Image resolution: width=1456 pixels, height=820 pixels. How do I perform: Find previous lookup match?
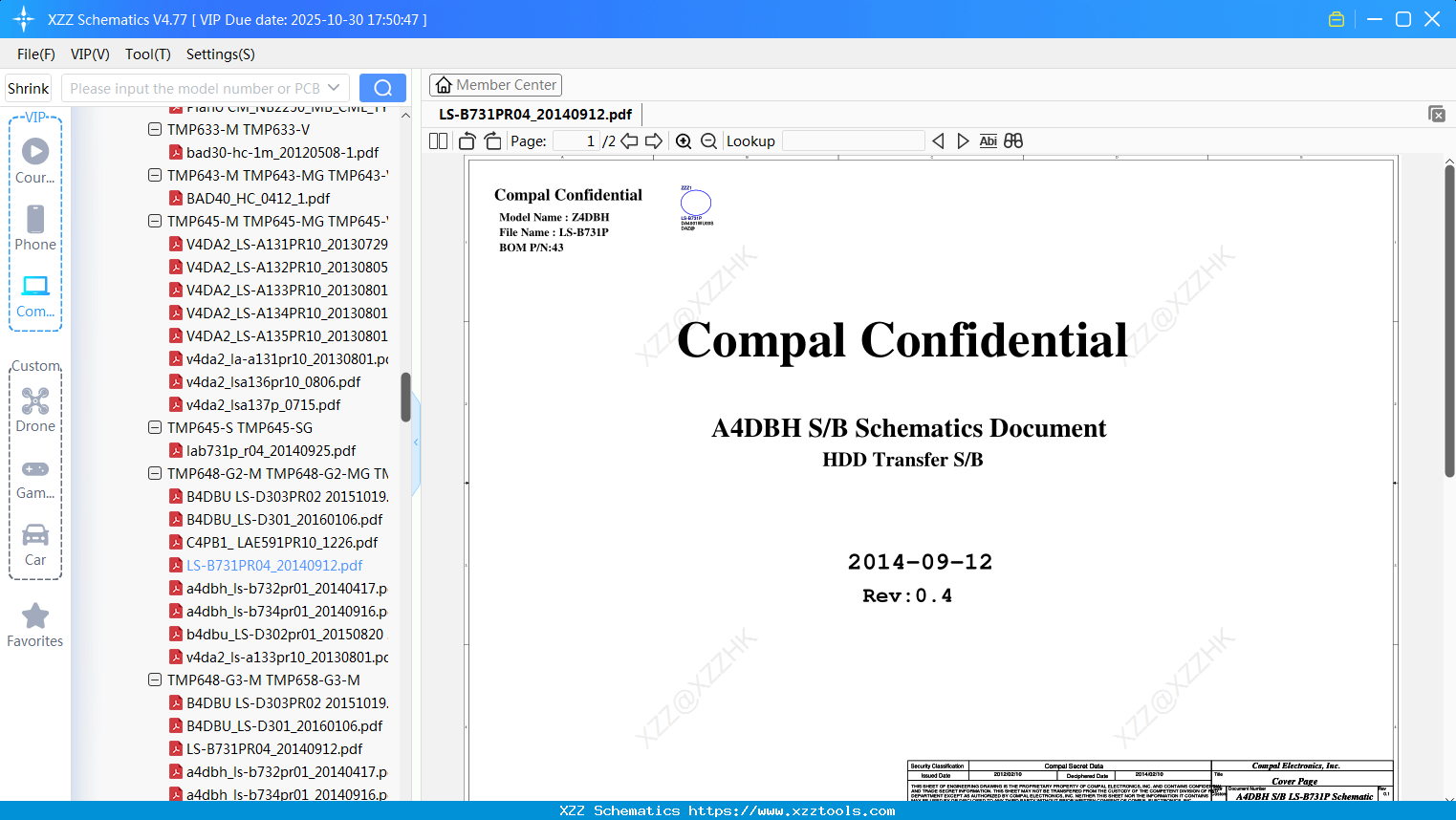[x=938, y=141]
